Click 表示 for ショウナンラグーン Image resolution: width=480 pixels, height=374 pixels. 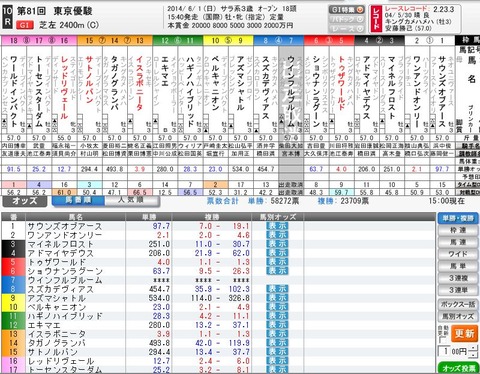click(277, 271)
